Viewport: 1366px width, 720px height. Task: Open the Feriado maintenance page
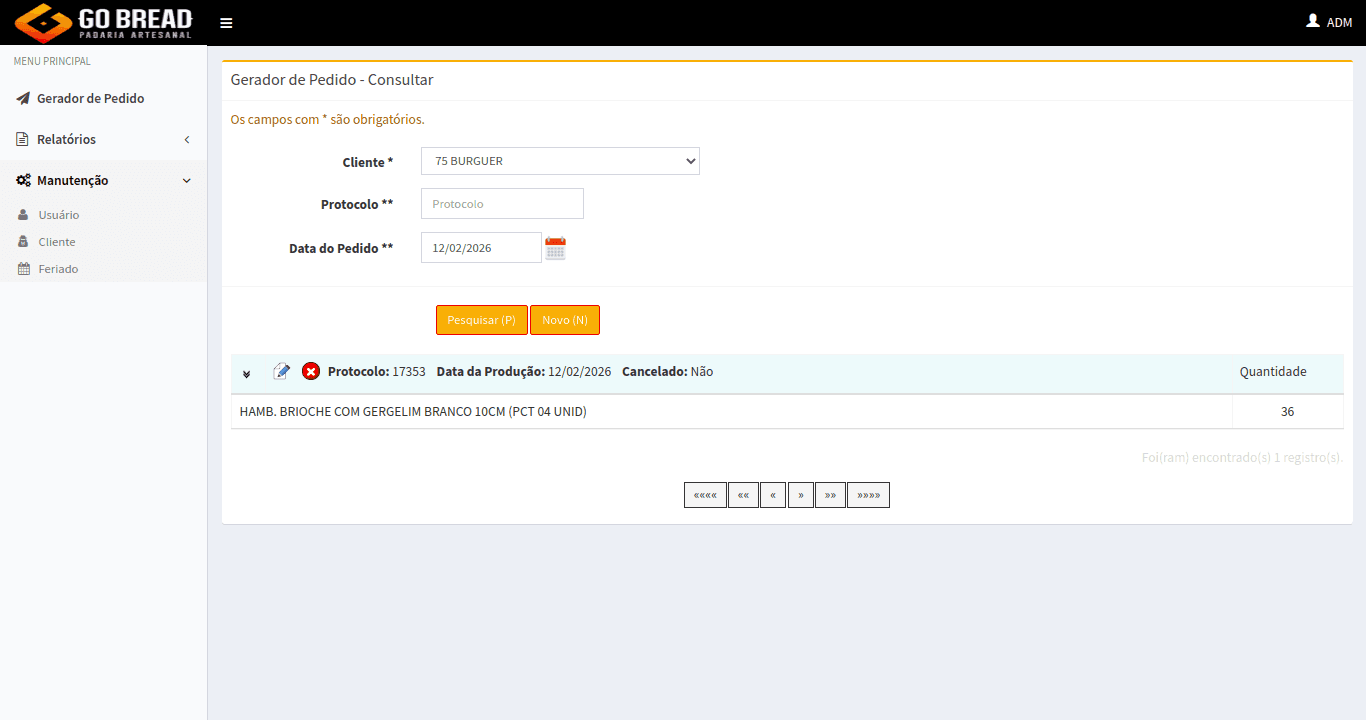click(x=58, y=269)
